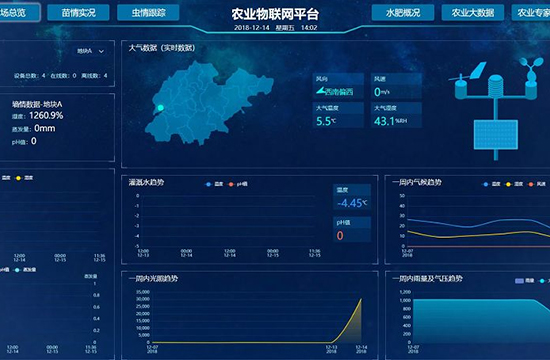Screen dimensions: 550x360
Task: Click the 农业物联网平台 title
Action: tap(275, 14)
